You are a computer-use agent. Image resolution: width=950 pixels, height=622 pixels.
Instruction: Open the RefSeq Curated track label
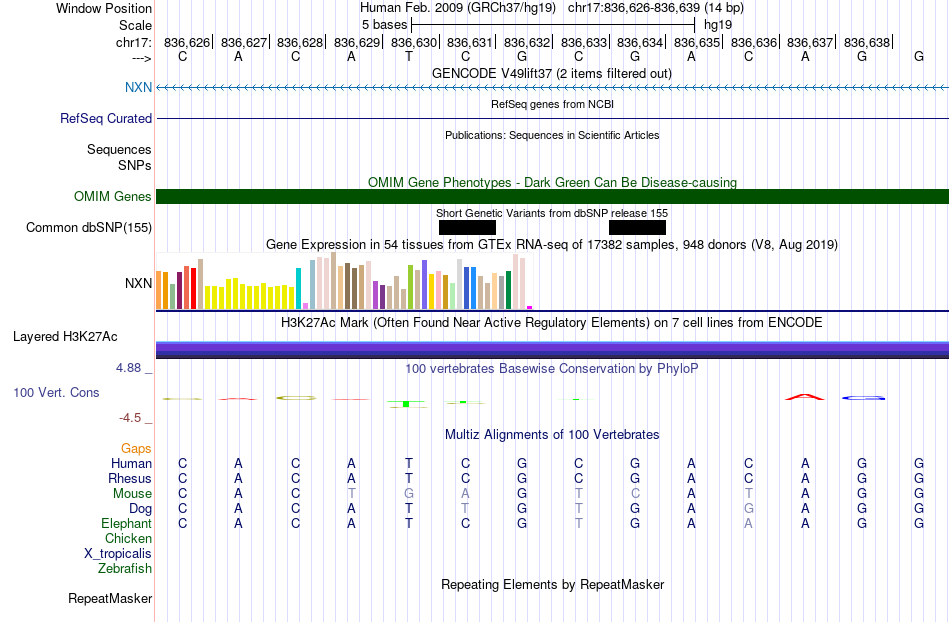(x=106, y=119)
